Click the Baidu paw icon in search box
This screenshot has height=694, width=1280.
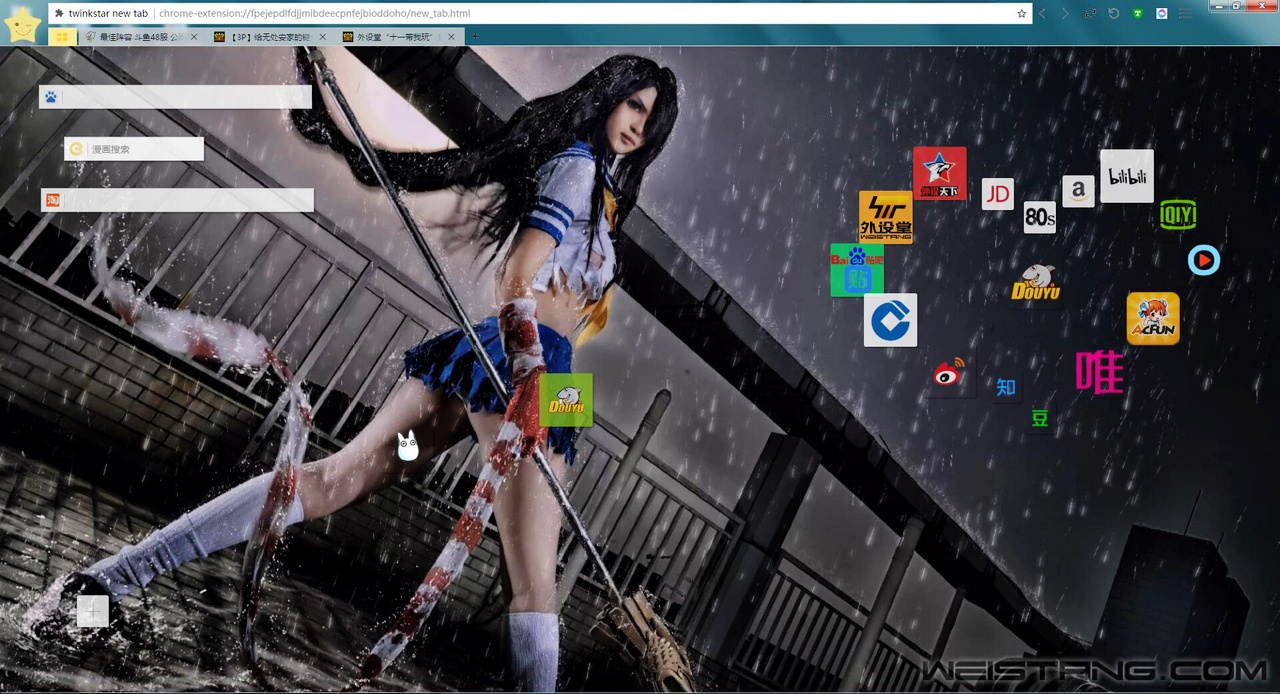(x=51, y=97)
